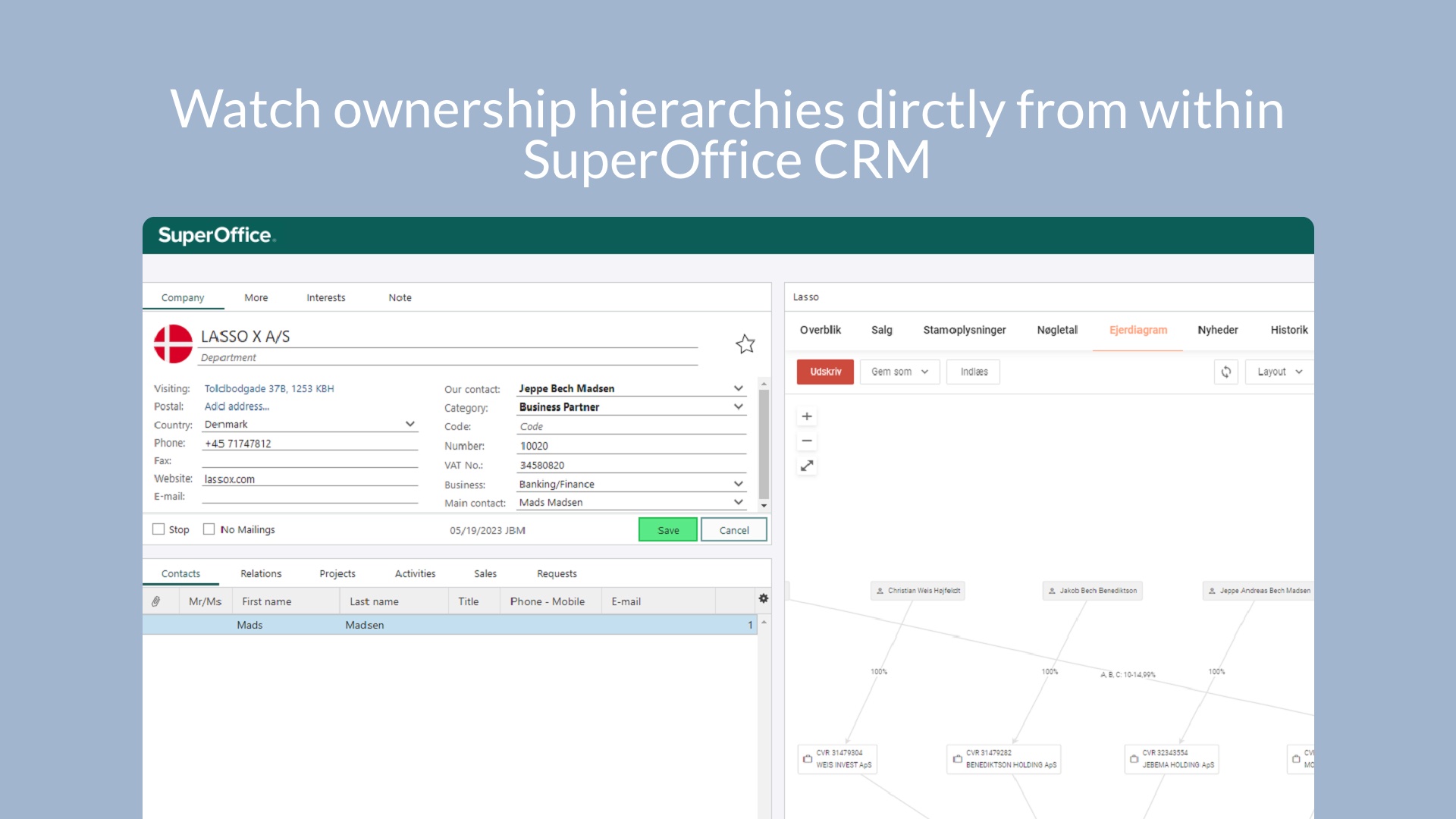
Task: Select the Ejerdiagram tab
Action: tap(1138, 330)
